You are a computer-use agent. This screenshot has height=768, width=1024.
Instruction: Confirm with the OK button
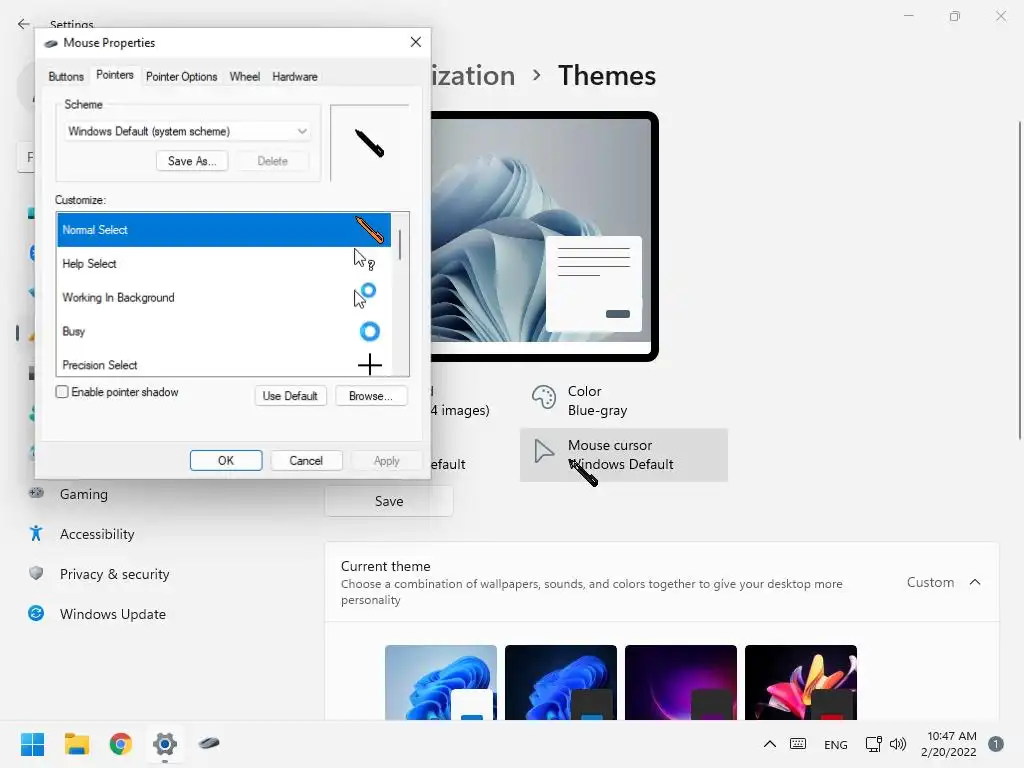coord(226,460)
